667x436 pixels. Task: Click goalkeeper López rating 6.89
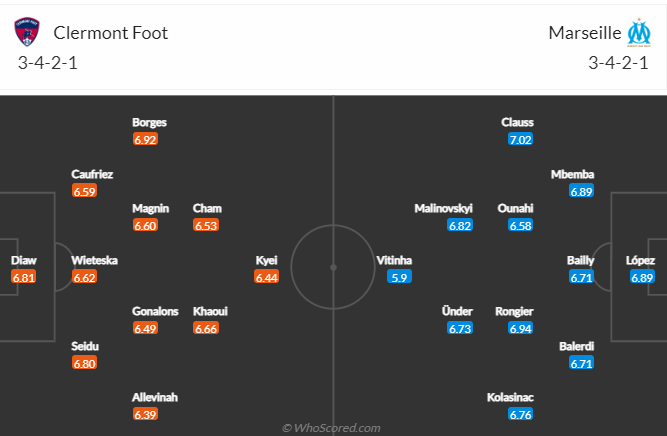642,277
